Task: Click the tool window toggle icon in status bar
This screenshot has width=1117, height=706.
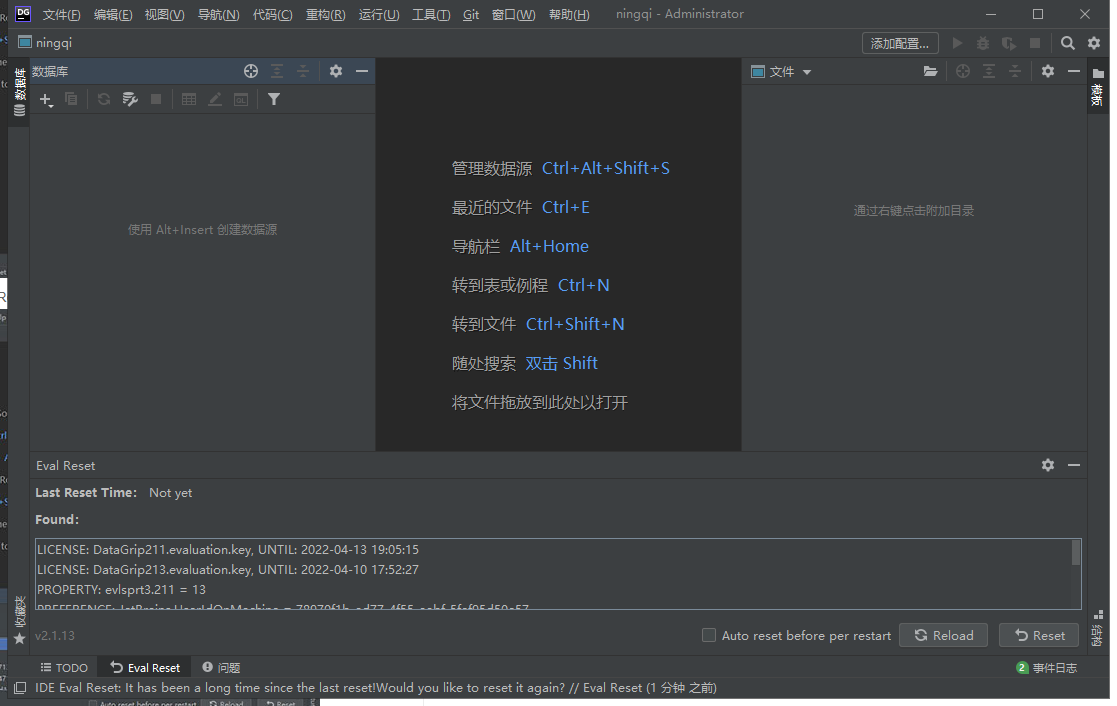Action: click(21, 687)
